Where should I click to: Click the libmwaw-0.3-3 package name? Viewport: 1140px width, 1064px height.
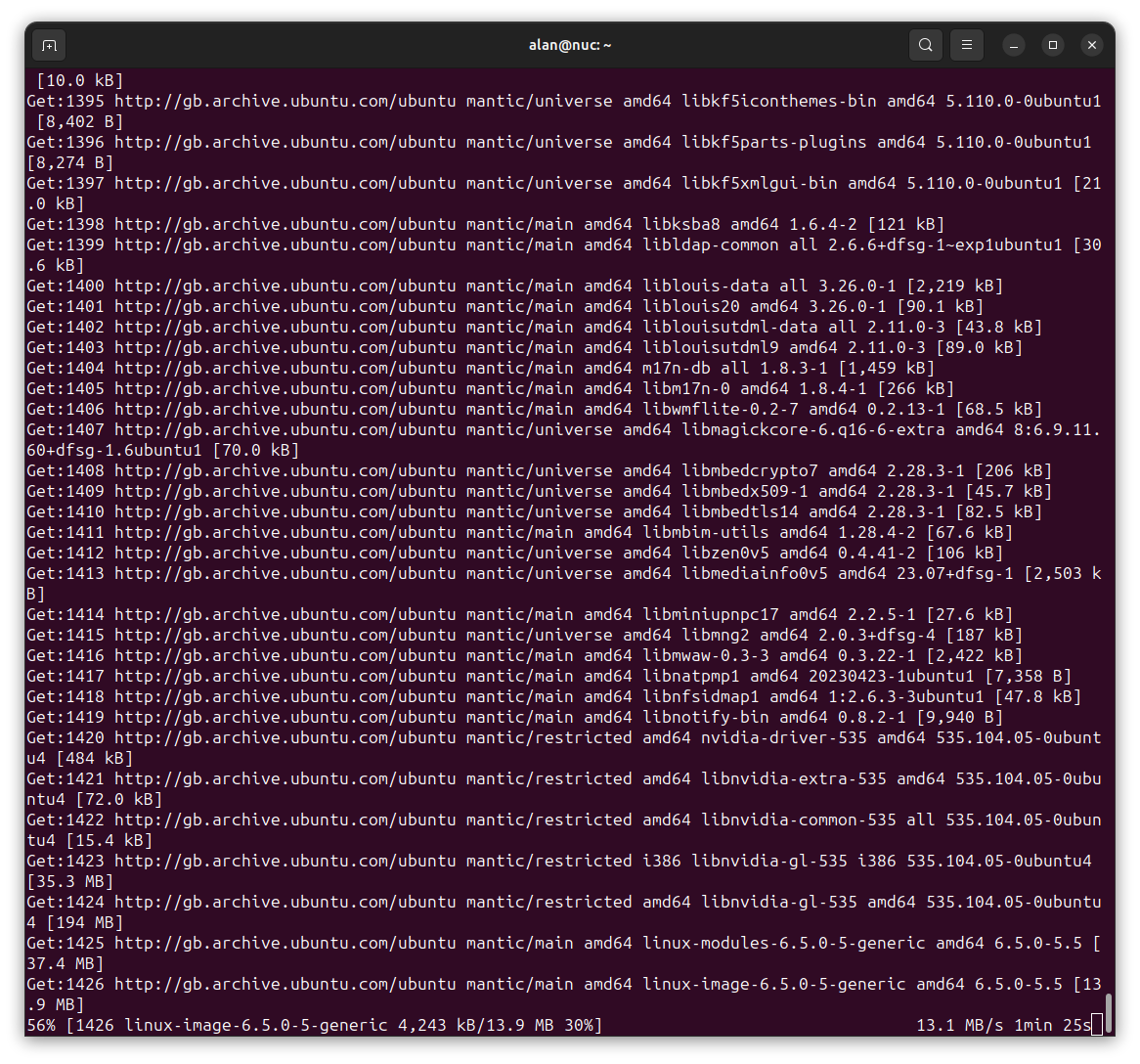[x=705, y=655]
